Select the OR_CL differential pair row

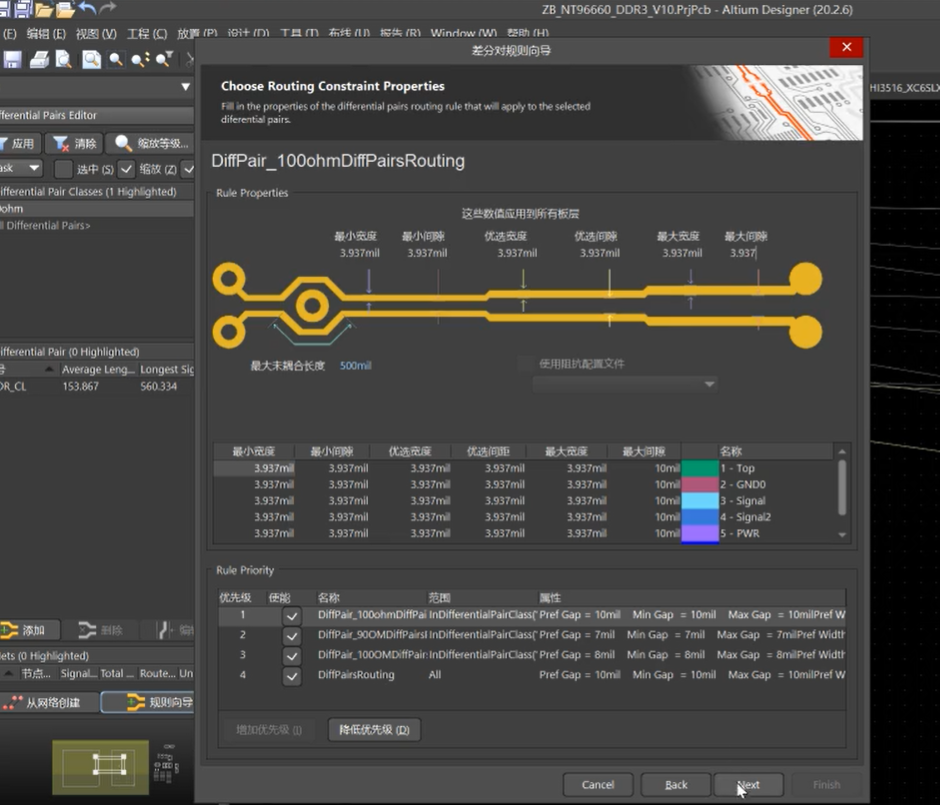(97, 387)
